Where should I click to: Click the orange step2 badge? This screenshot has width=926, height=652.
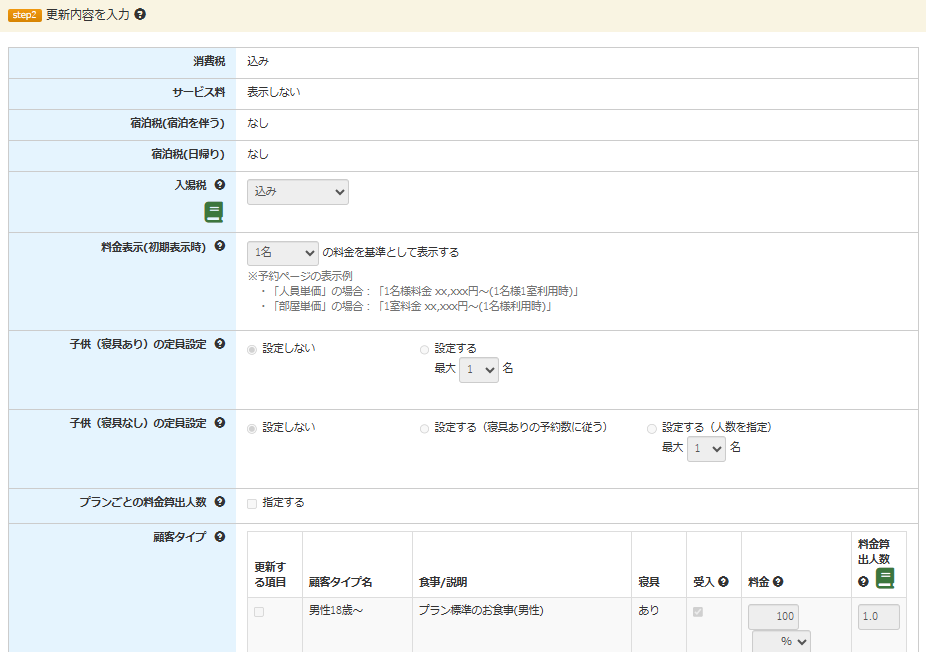pos(24,15)
